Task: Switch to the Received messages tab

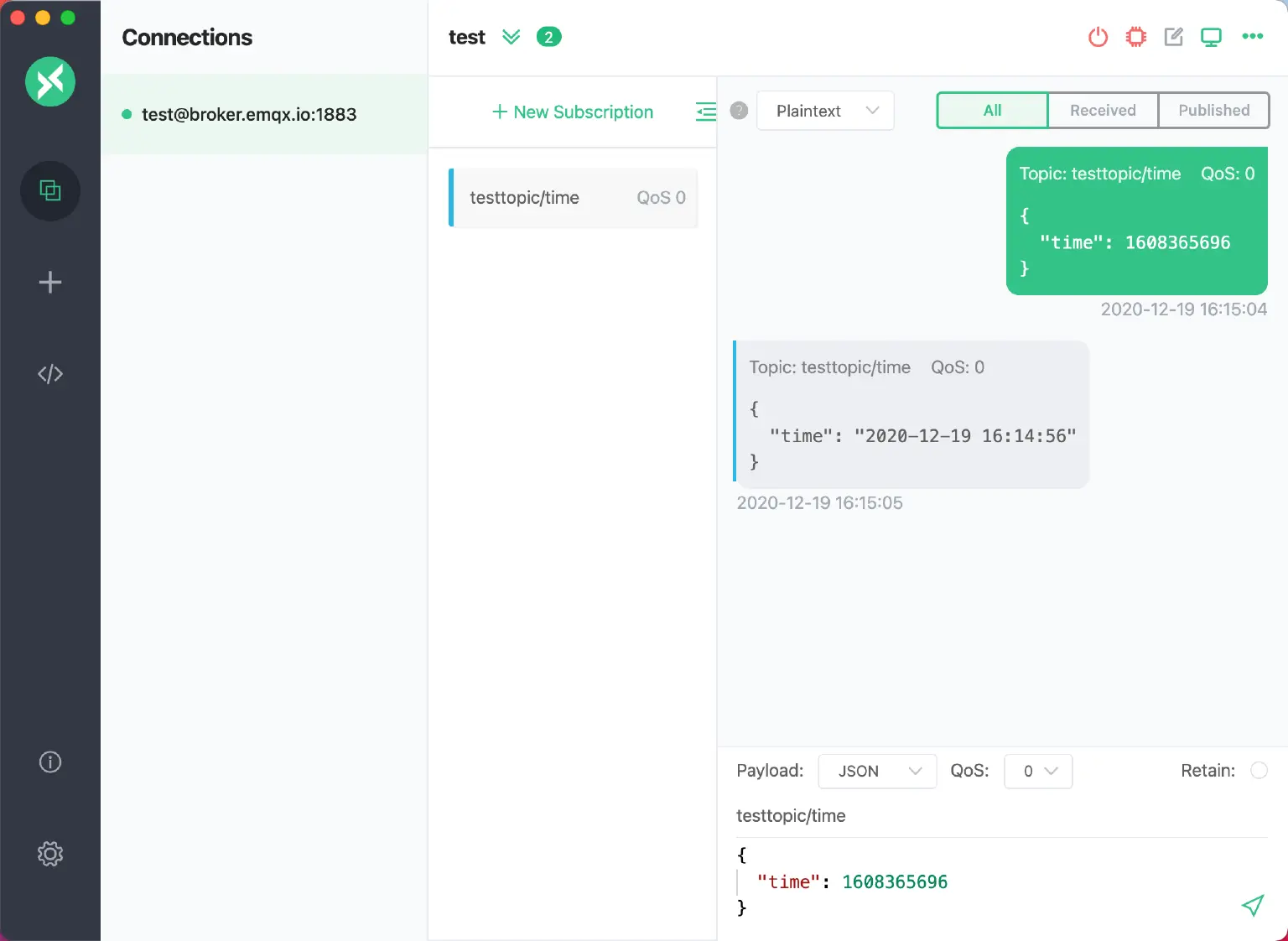Action: click(1103, 111)
